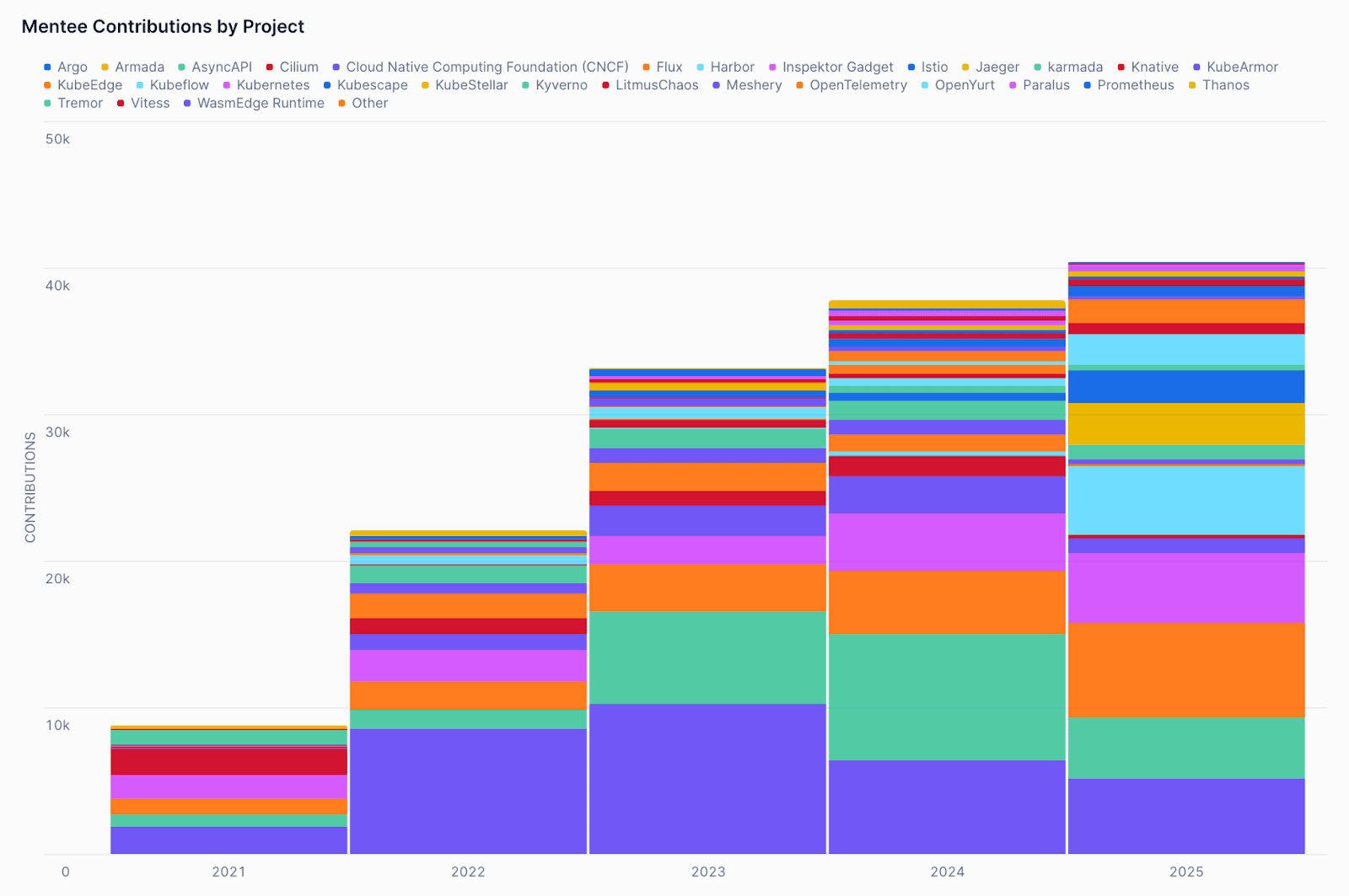
Task: Select the Prometheus series marker
Action: [1087, 84]
